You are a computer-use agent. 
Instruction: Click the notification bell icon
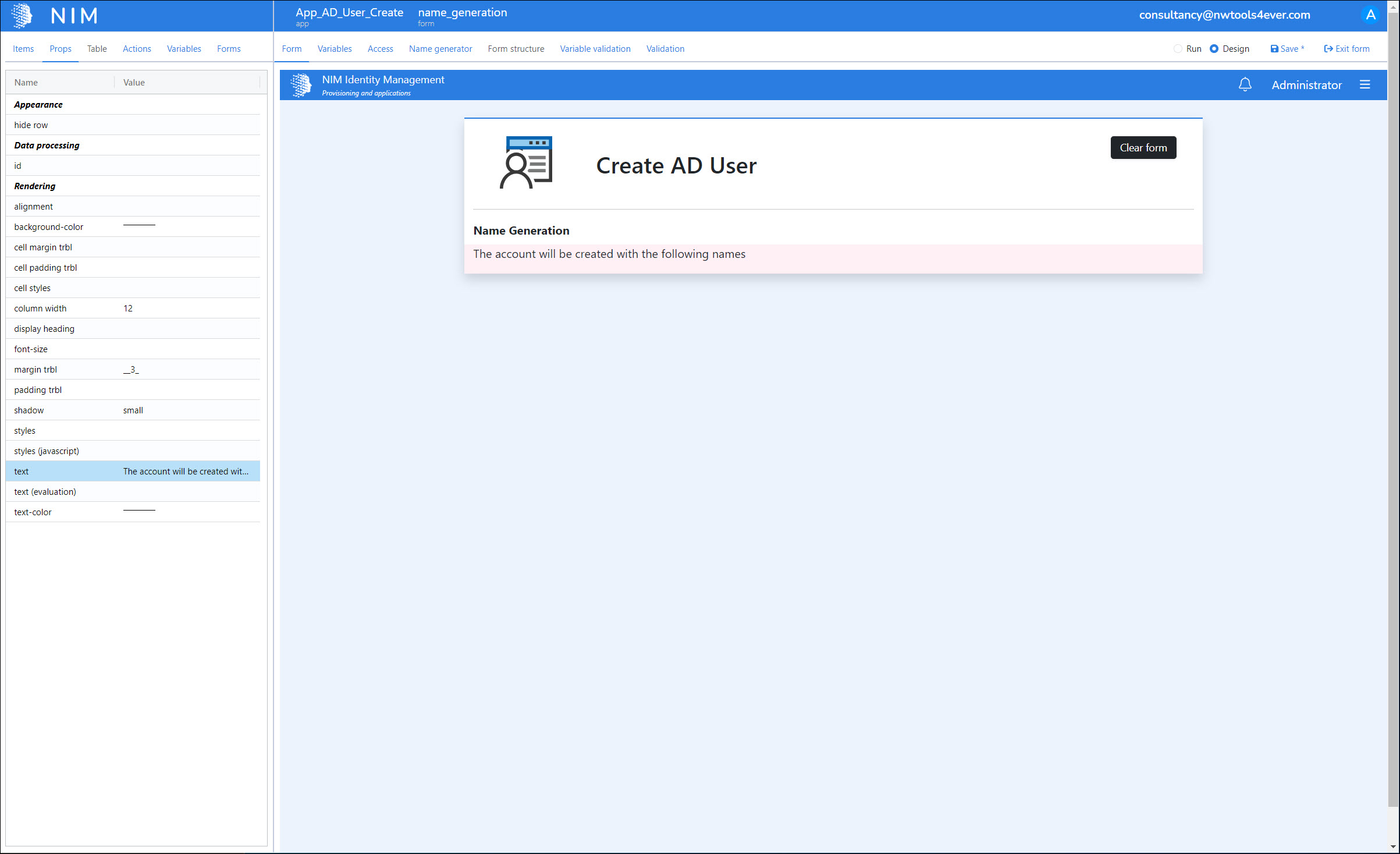click(1245, 85)
